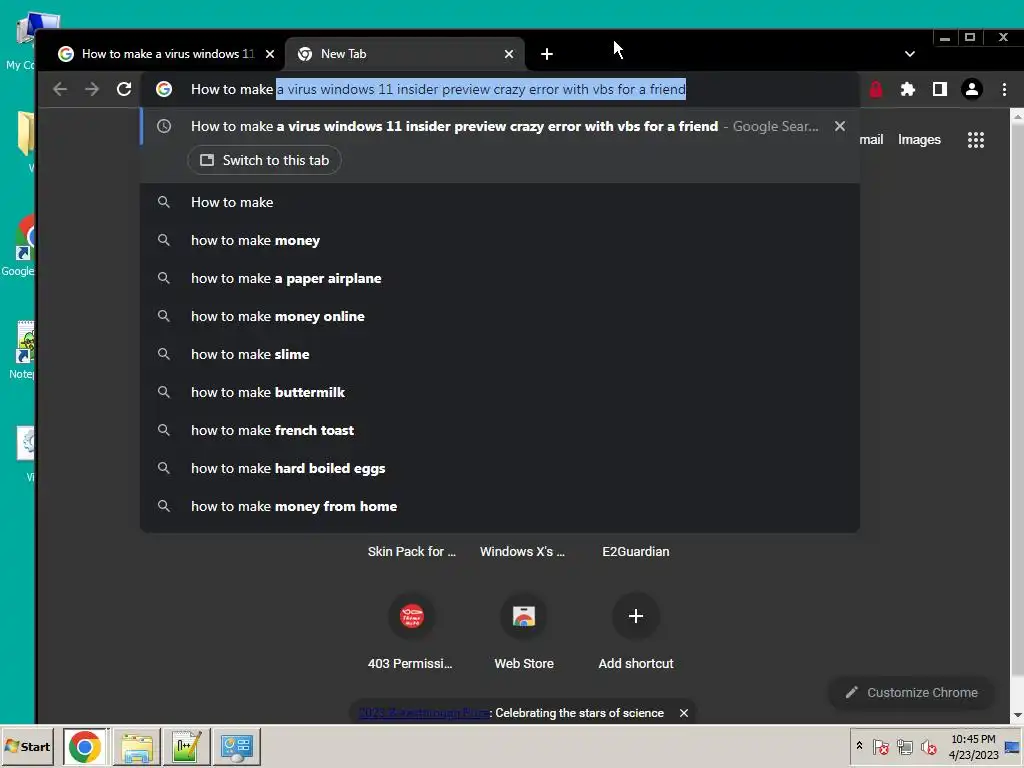Remove the history suggestion with its X
1024x768 pixels.
click(x=840, y=126)
